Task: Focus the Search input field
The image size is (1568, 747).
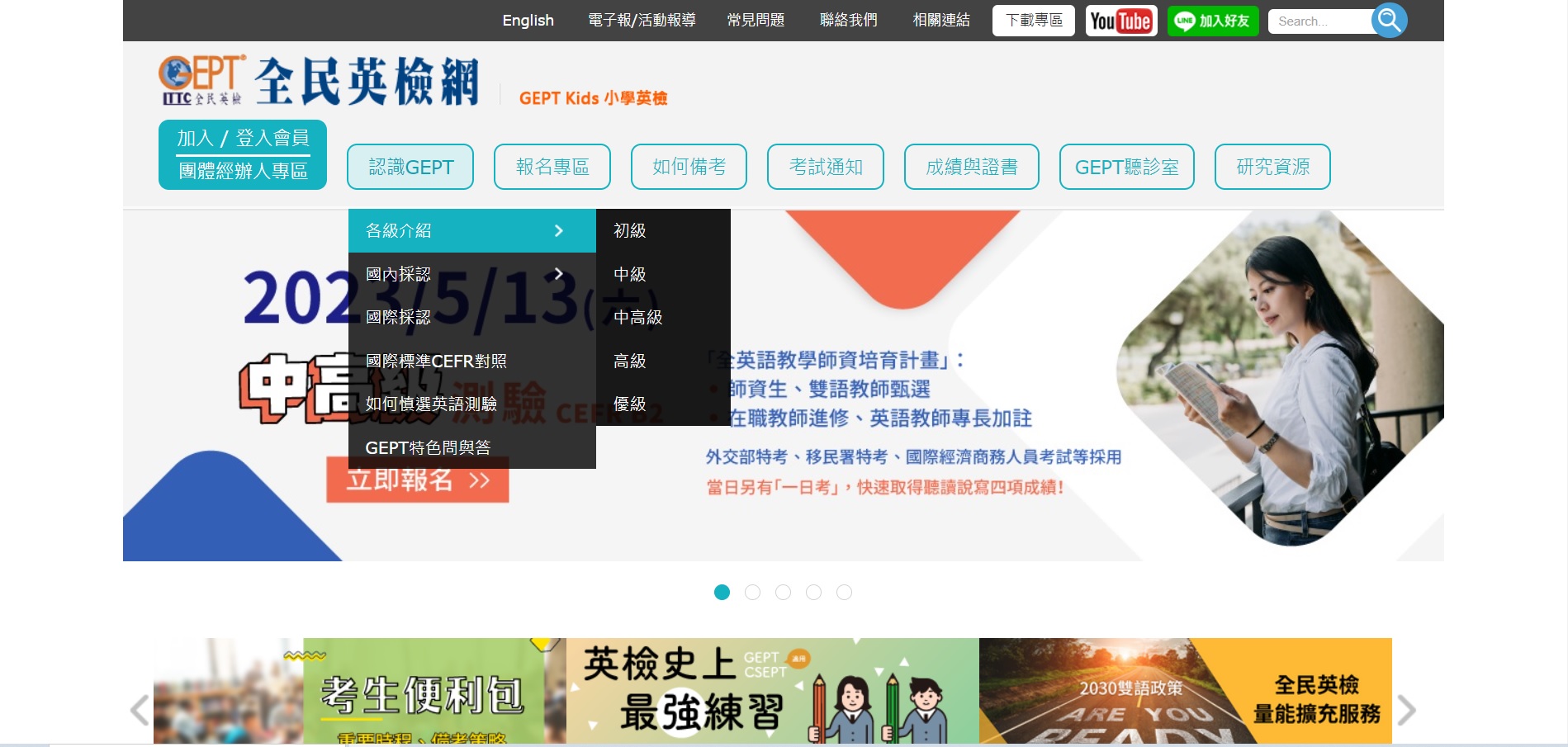Action: [1321, 21]
